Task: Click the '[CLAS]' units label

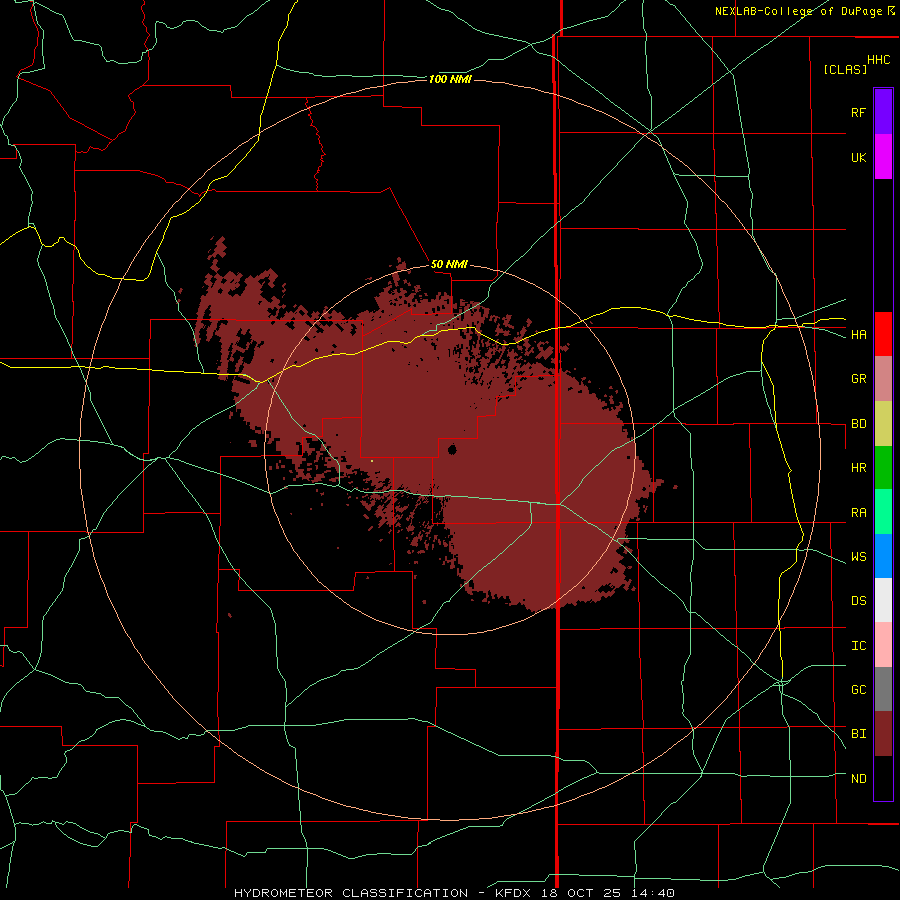Action: tap(845, 69)
